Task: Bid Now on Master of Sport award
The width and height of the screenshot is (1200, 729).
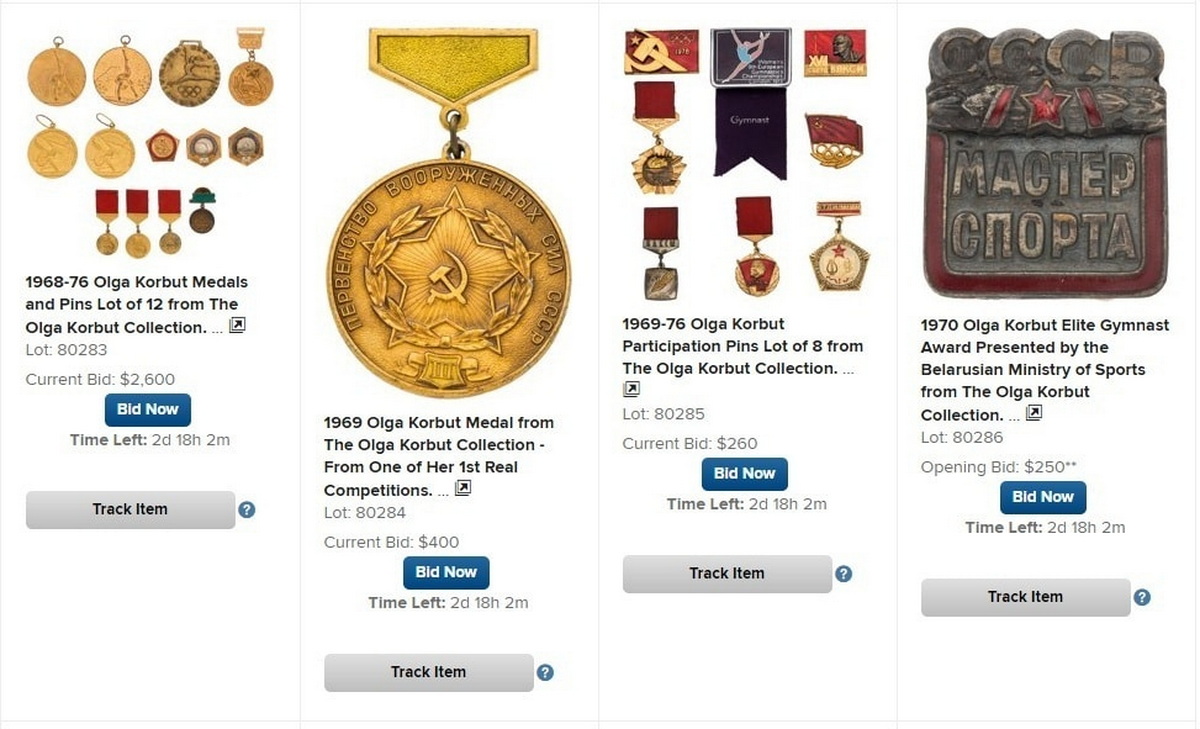Action: (1043, 497)
